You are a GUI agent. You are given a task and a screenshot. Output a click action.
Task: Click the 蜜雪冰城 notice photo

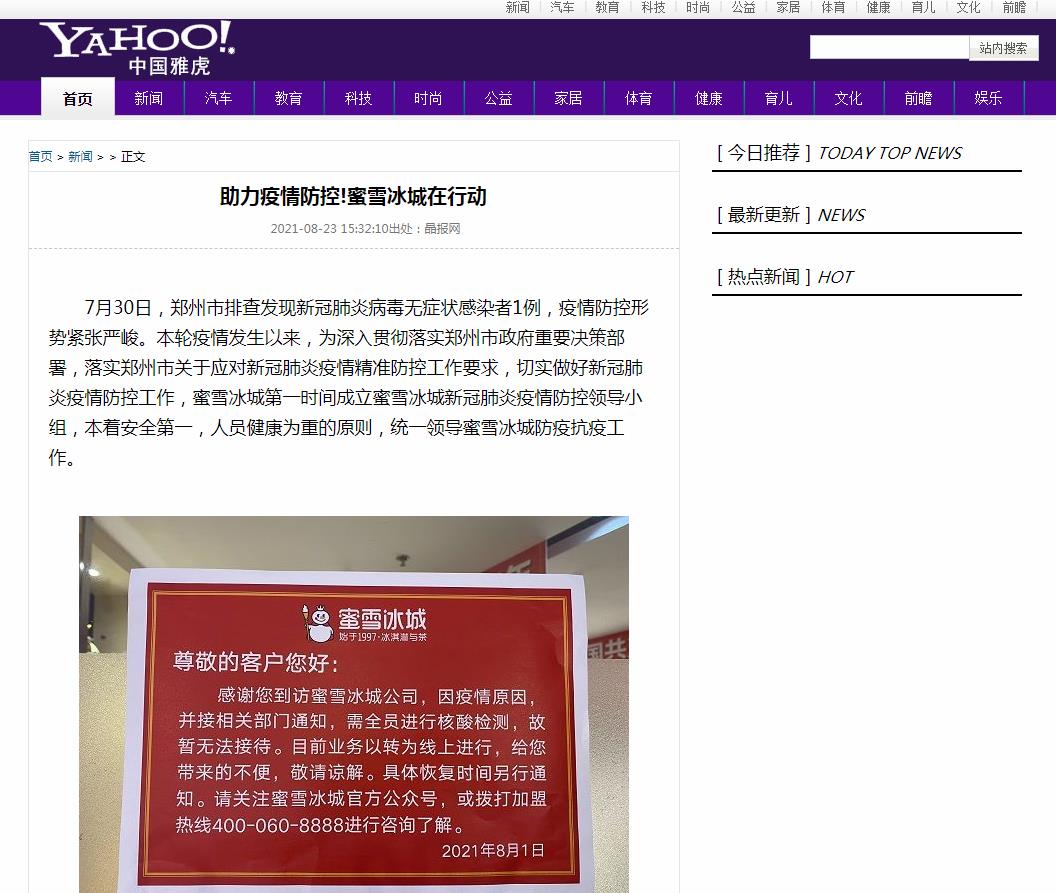tap(354, 704)
